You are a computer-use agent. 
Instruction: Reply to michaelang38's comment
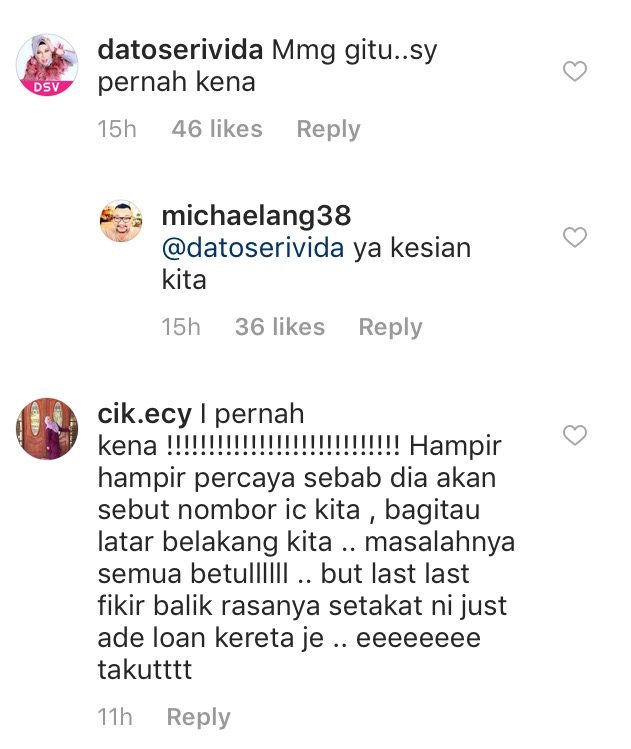tap(390, 328)
